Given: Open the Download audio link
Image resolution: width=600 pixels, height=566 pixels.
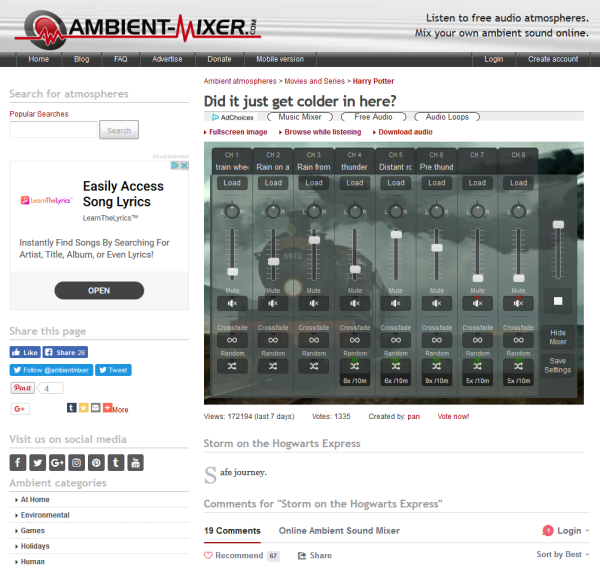Looking at the screenshot, I should click(x=405, y=132).
